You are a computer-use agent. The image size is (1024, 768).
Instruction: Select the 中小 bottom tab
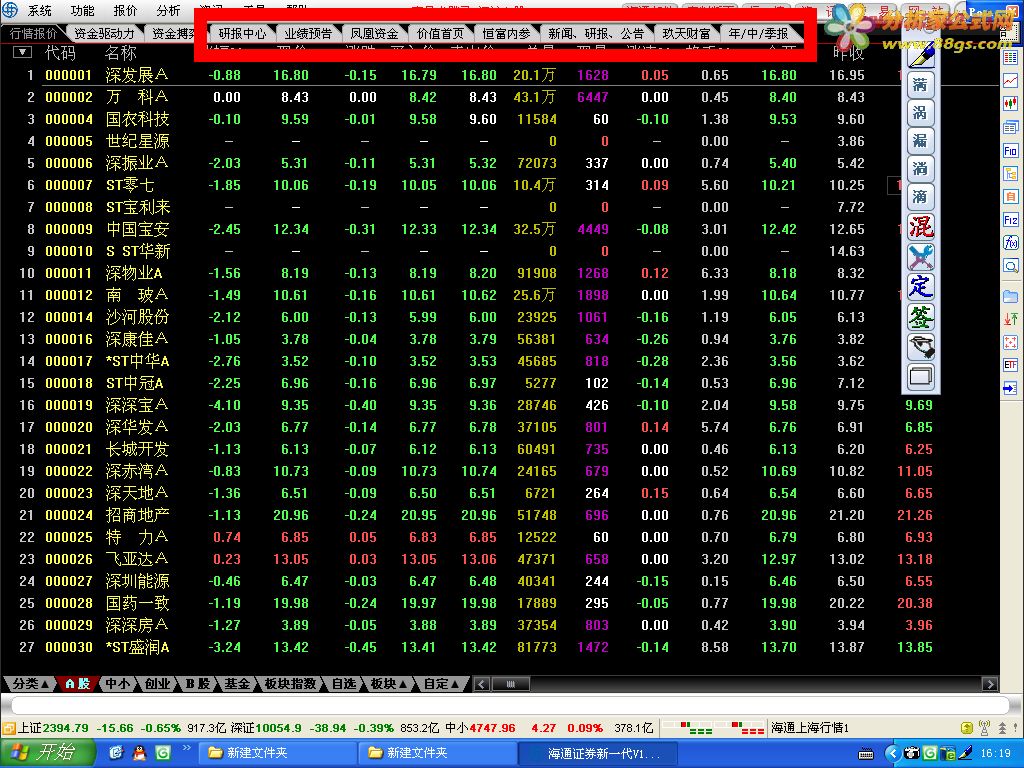[x=118, y=684]
